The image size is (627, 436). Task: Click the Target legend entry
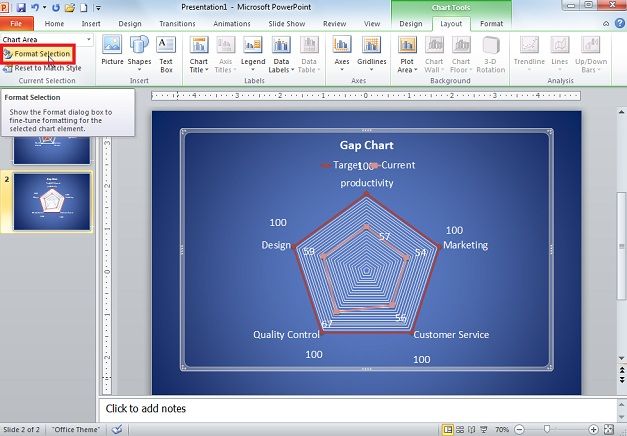340,165
